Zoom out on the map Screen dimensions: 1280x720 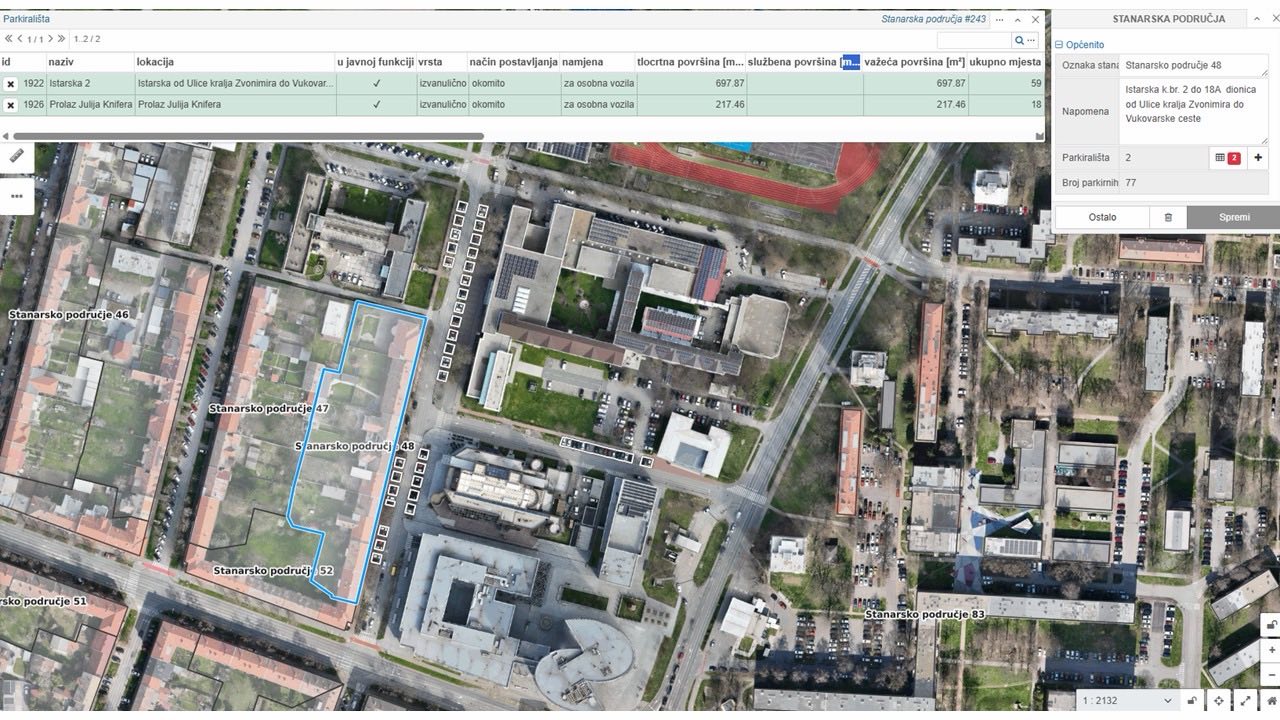(x=1271, y=674)
